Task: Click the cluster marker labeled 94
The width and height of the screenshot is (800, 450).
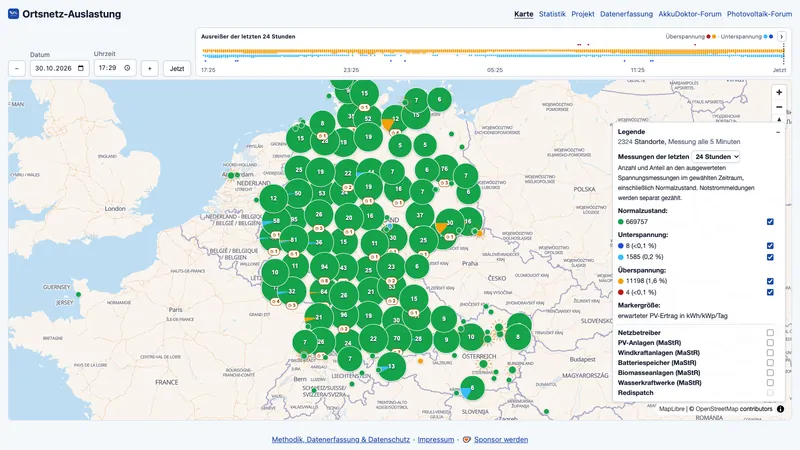Action: pyautogui.click(x=324, y=266)
